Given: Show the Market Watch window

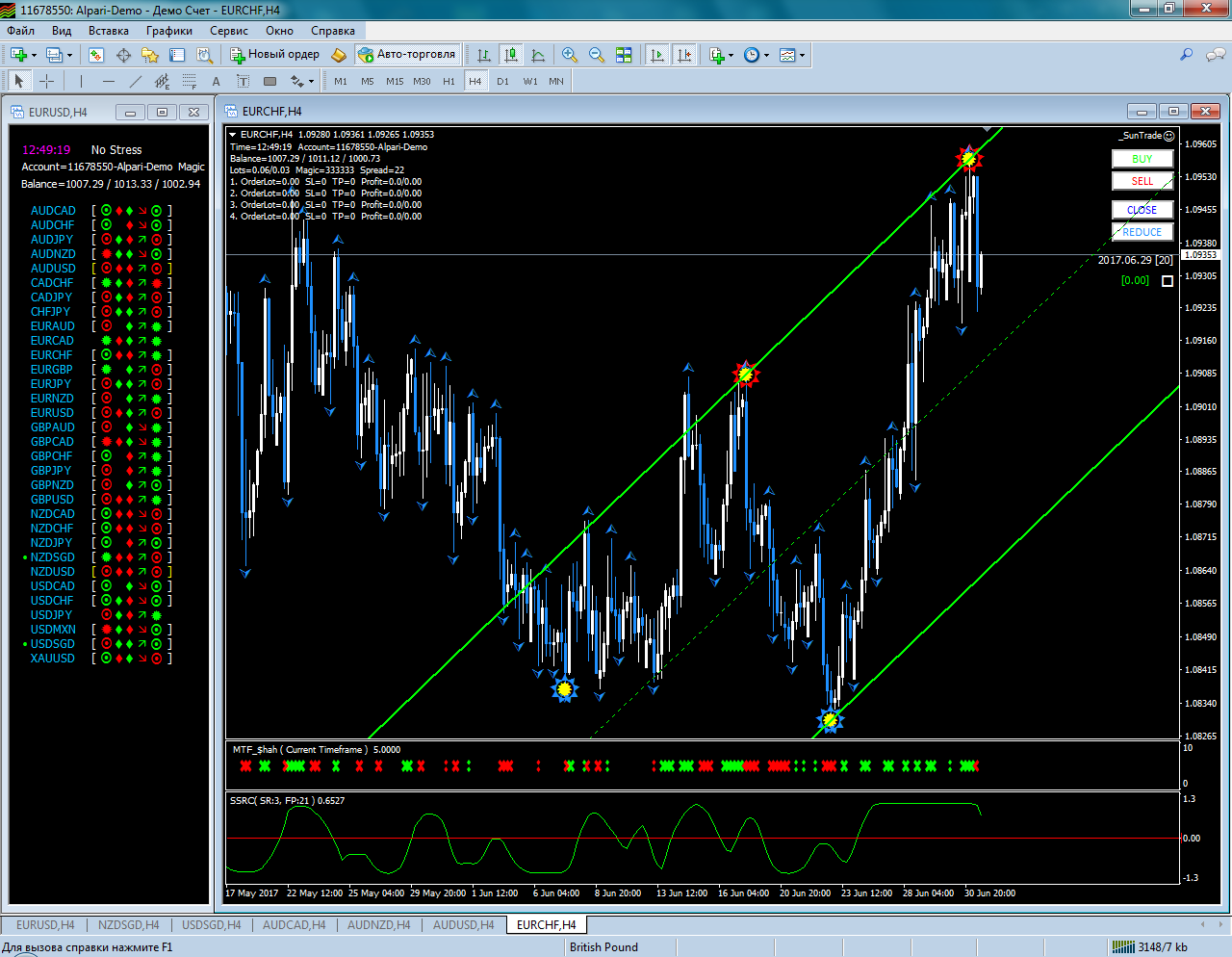Looking at the screenshot, I should click(96, 55).
